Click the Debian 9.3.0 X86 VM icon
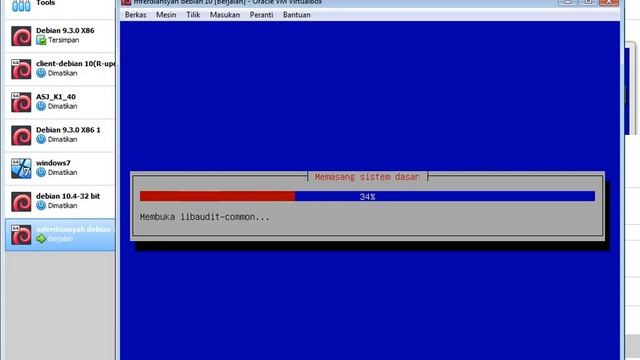640x360 pixels. (21, 36)
